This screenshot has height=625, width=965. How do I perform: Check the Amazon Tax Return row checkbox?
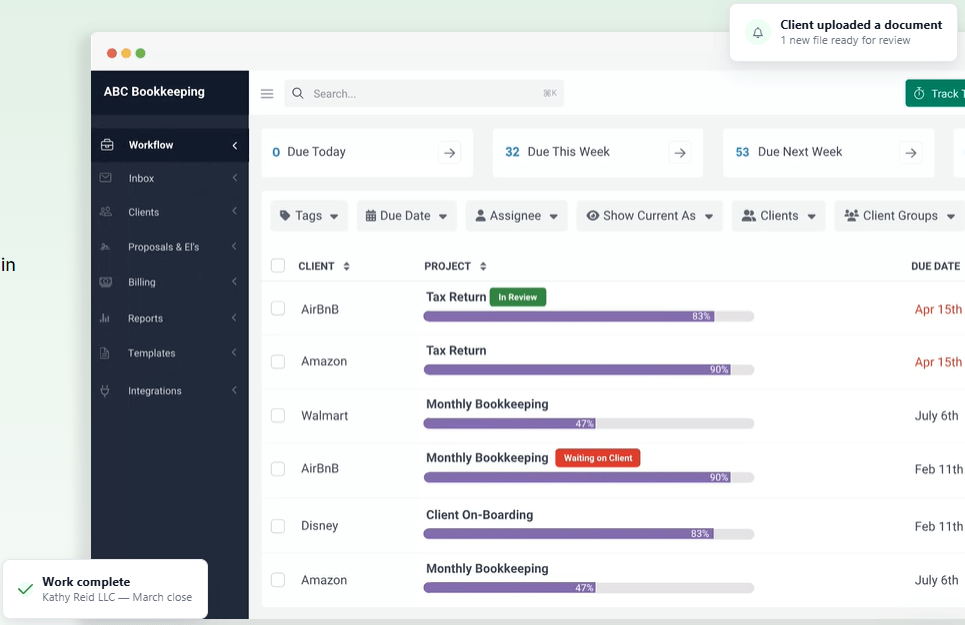click(x=278, y=362)
